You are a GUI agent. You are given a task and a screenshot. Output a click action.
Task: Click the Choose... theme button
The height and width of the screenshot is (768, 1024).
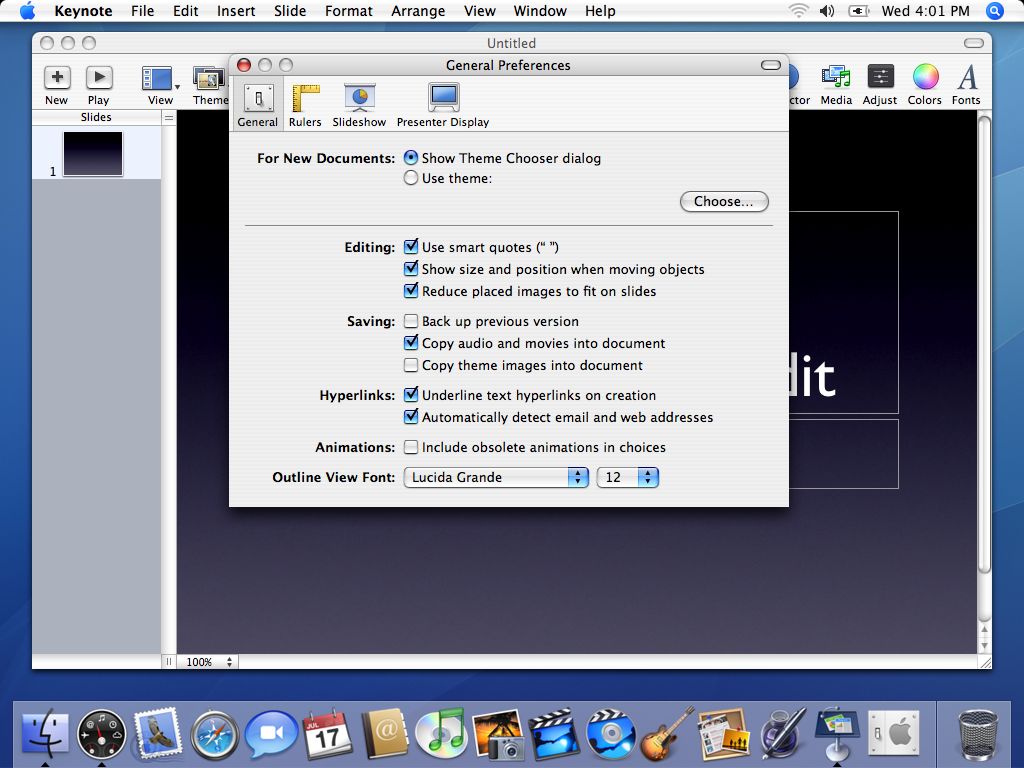(724, 201)
